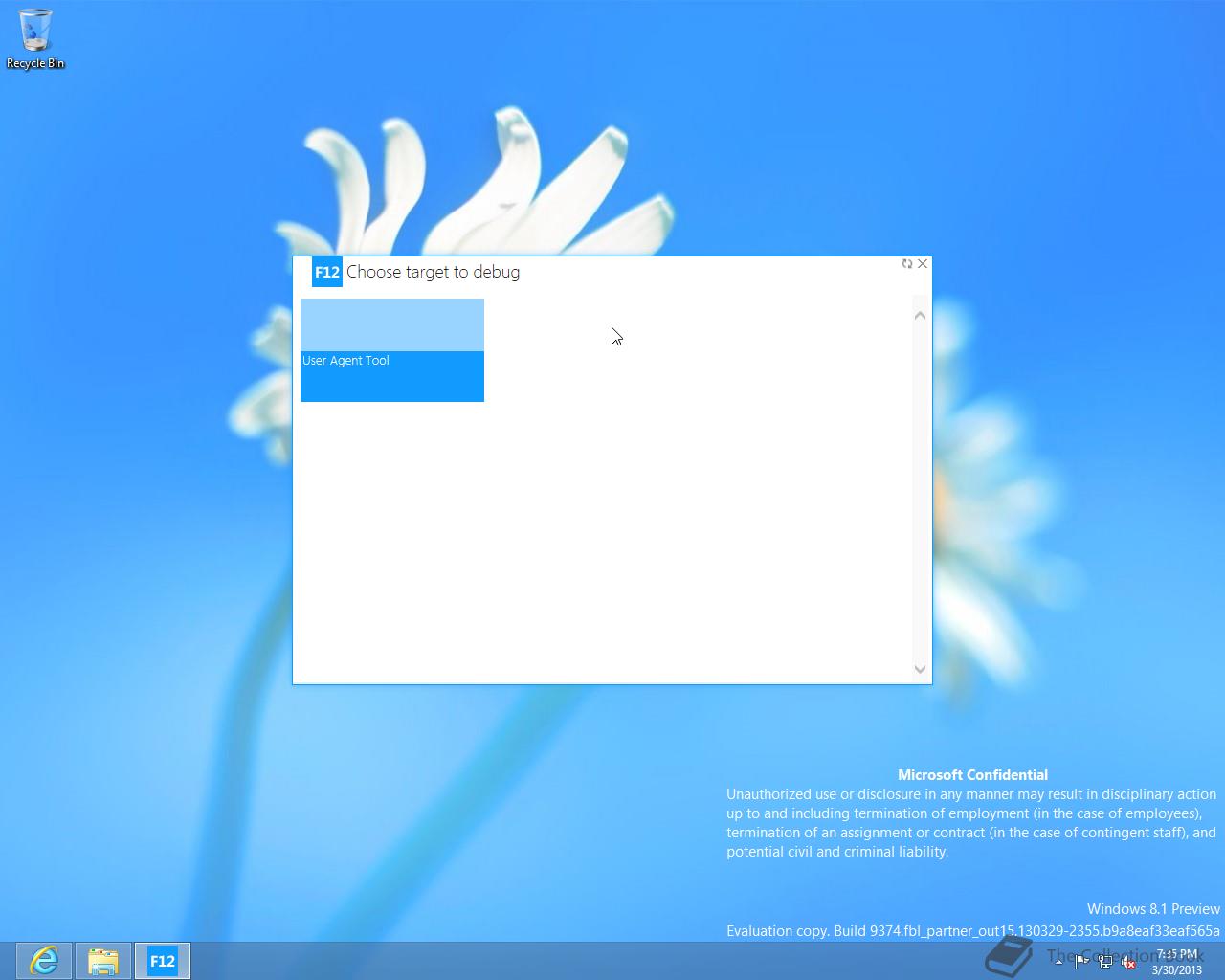The image size is (1225, 980).
Task: Show hidden tray icons arrow
Action: point(1058,961)
